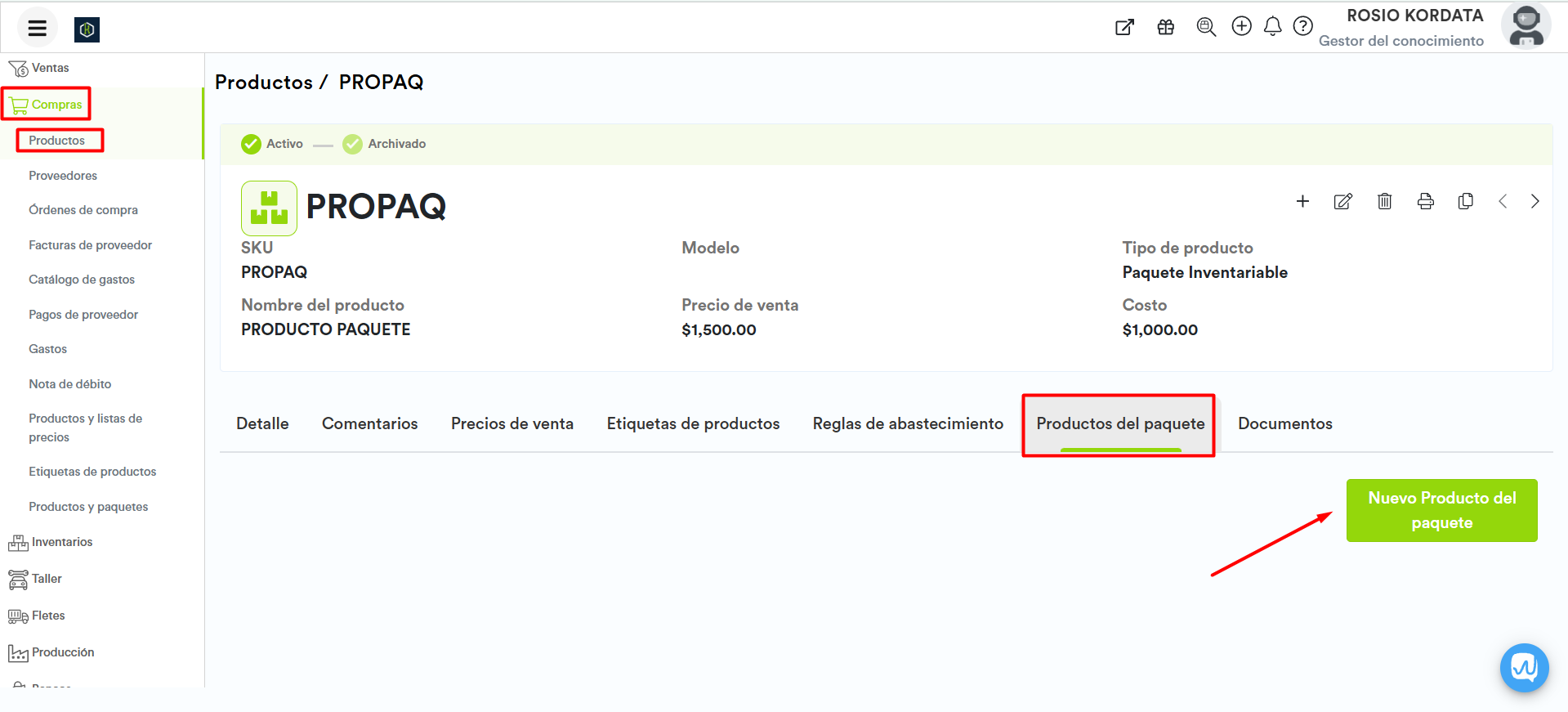Go to next product with right chevron
Viewport: 1568px width, 712px height.
tap(1534, 202)
